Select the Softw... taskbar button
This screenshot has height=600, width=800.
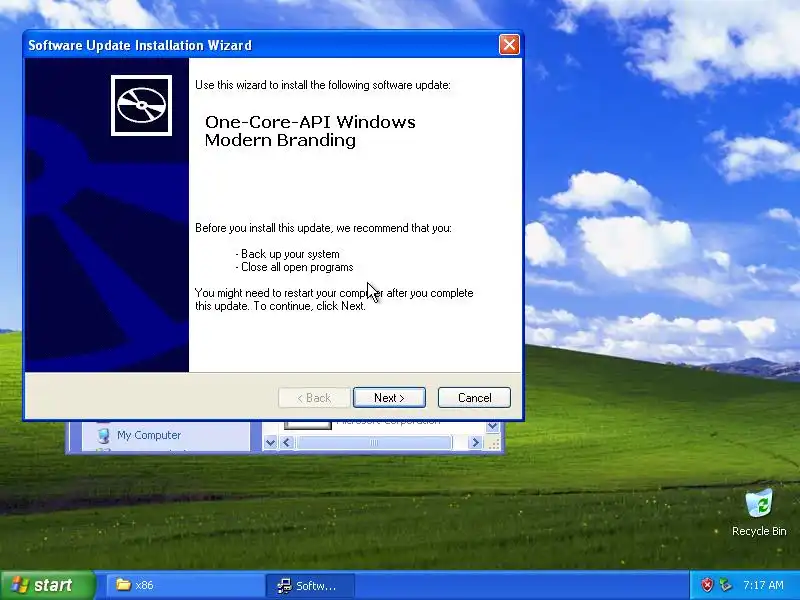click(310, 586)
